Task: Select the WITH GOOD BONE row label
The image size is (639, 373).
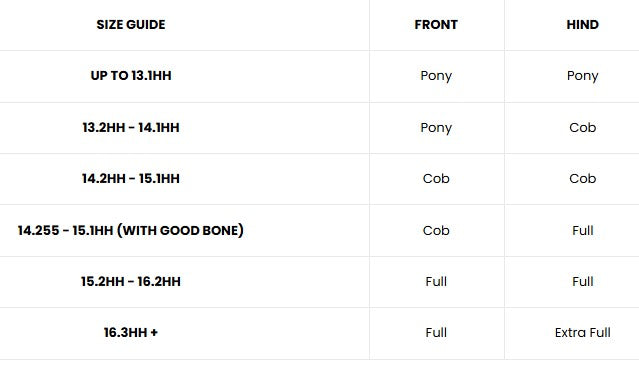Action: coord(131,230)
